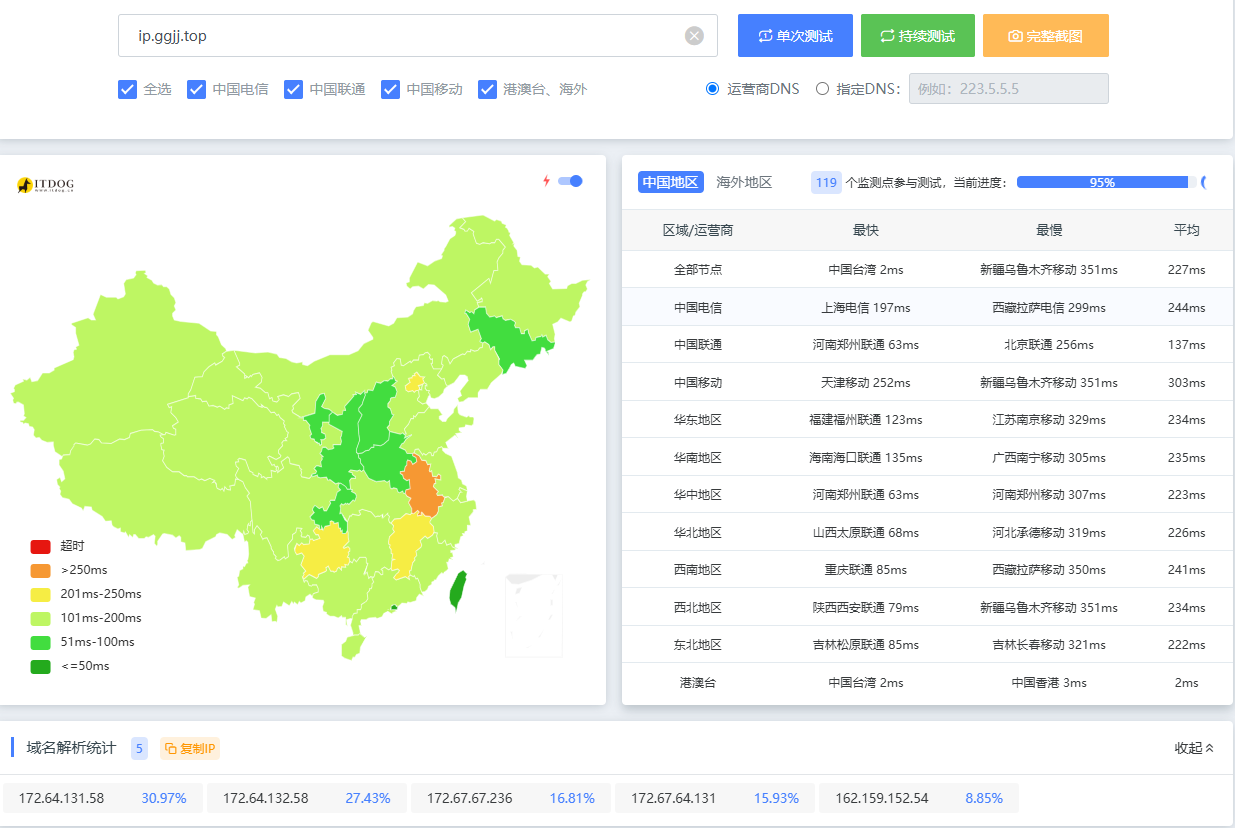The height and width of the screenshot is (828, 1235).
Task: Click the Taiwan region on the map
Action: click(459, 590)
